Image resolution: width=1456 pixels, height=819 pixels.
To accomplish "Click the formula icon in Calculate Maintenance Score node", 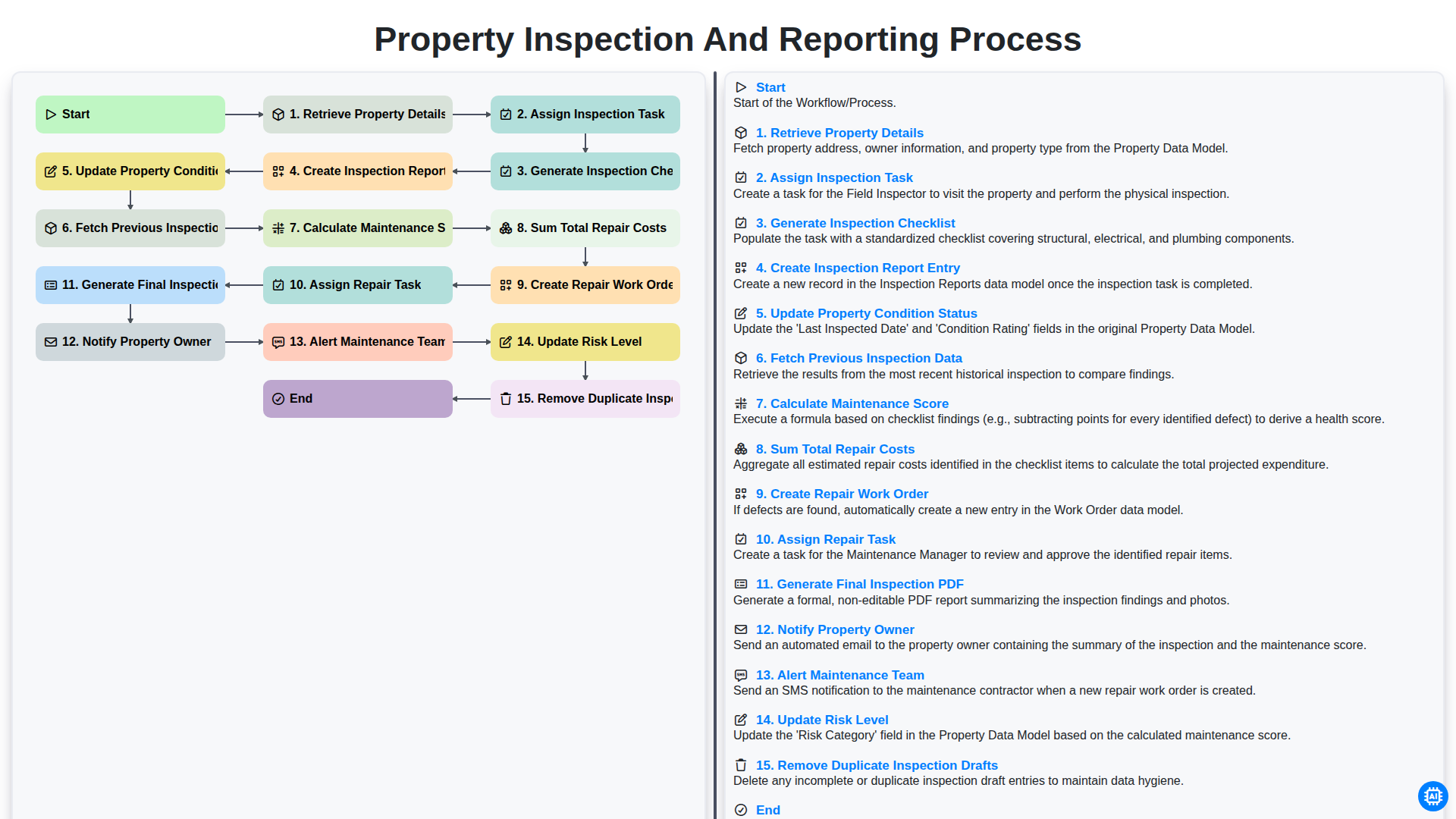I will (278, 228).
